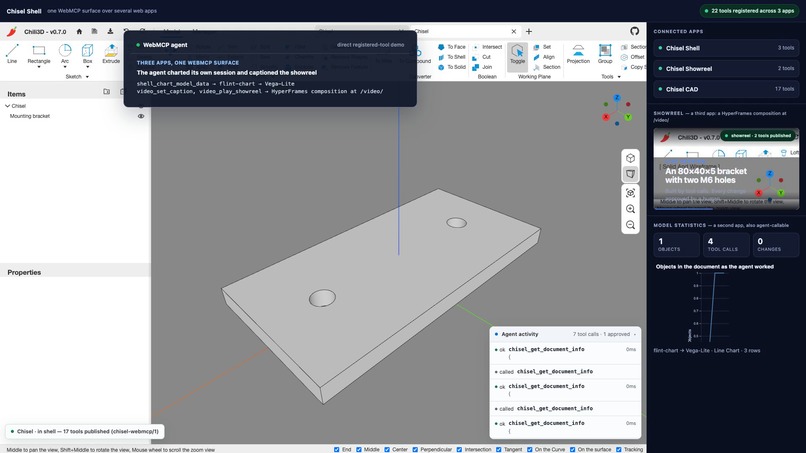Click Chisel in shell status pill
Viewport: 806px width, 453px height.
click(85, 431)
